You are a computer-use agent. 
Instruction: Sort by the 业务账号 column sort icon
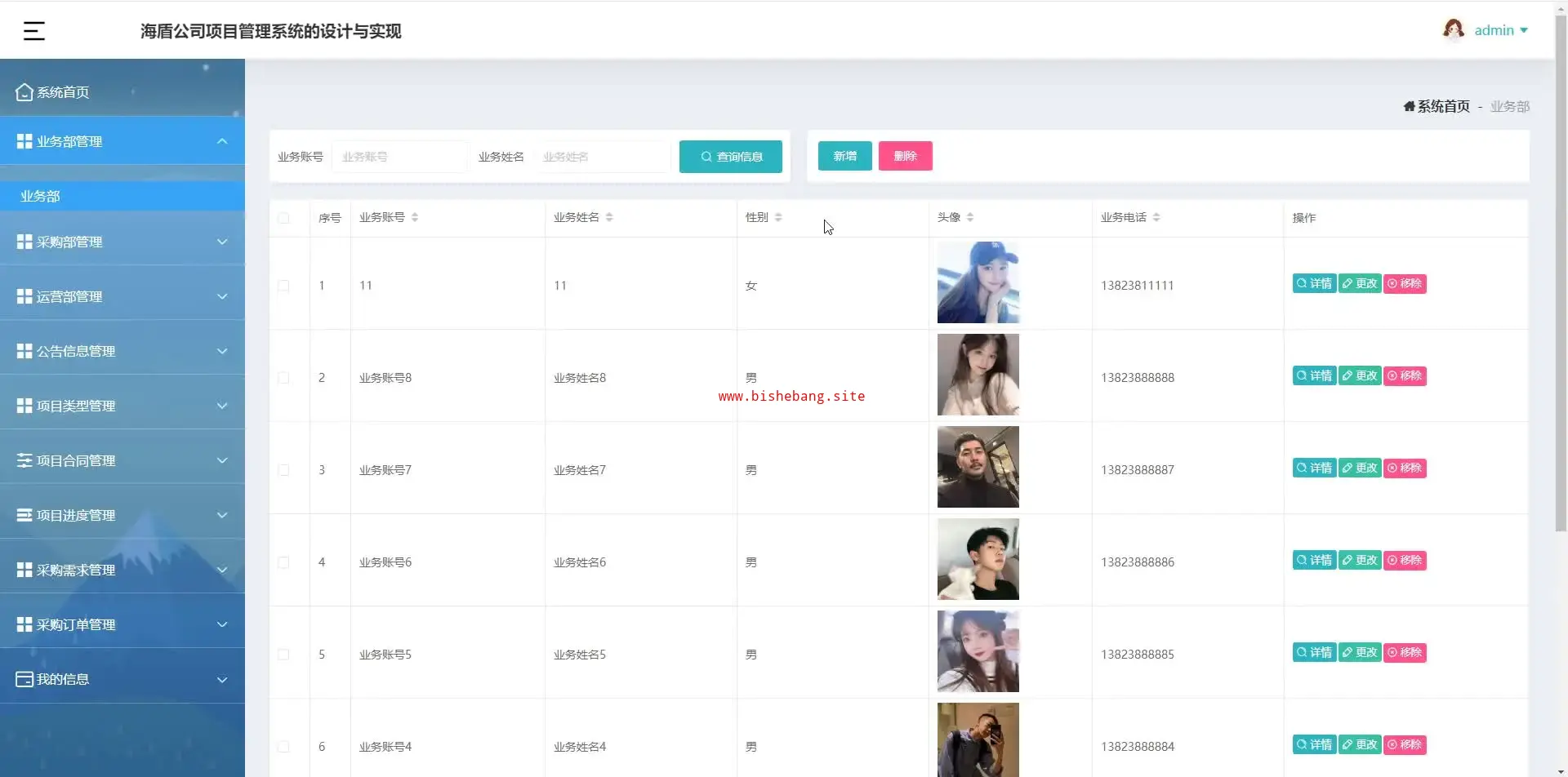[415, 217]
